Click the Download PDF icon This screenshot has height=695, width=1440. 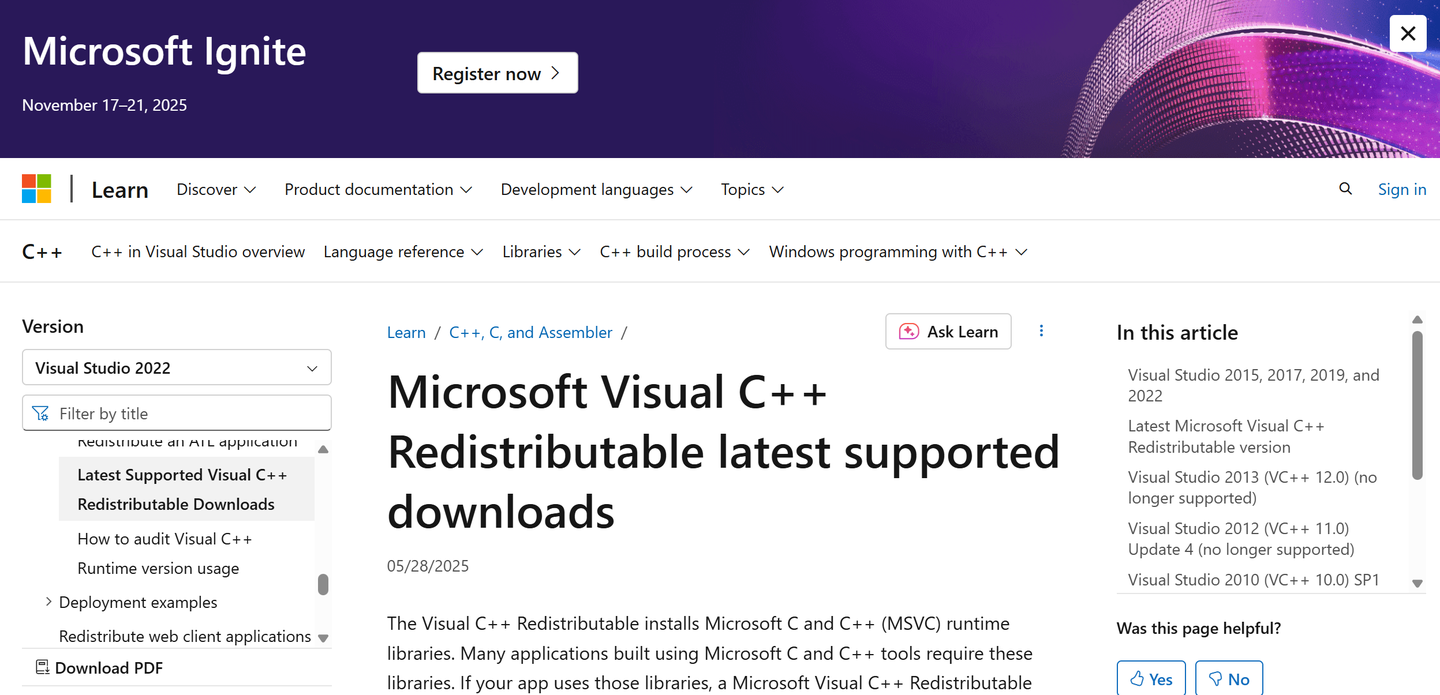[42, 667]
